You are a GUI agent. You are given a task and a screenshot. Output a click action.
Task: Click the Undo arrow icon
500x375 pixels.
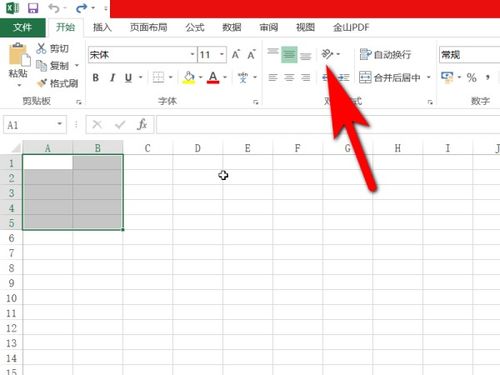(54, 8)
